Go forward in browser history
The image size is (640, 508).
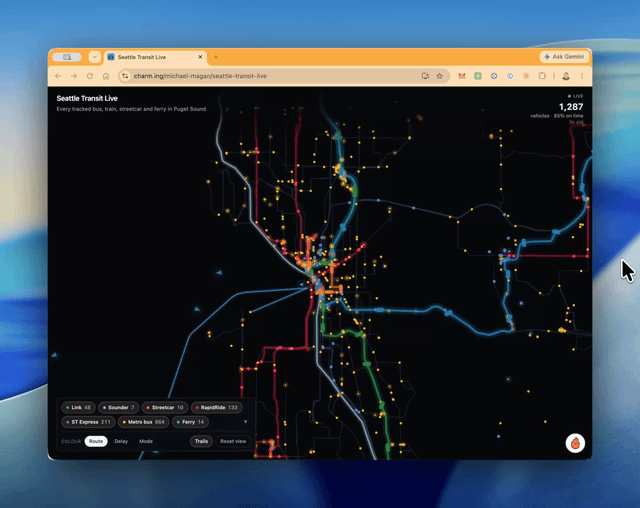[x=74, y=76]
